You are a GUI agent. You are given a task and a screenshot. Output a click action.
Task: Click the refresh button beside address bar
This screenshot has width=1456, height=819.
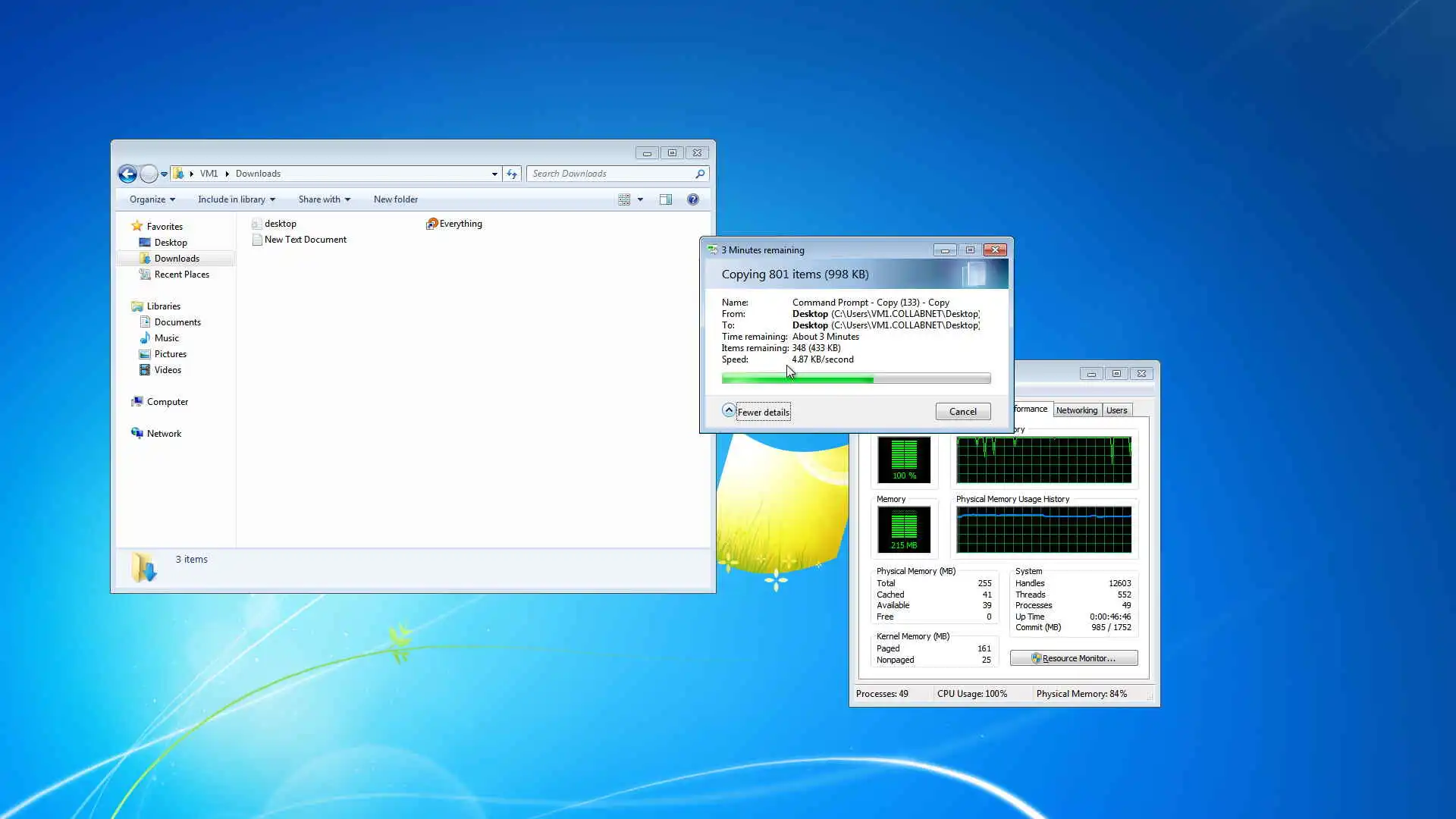click(512, 174)
